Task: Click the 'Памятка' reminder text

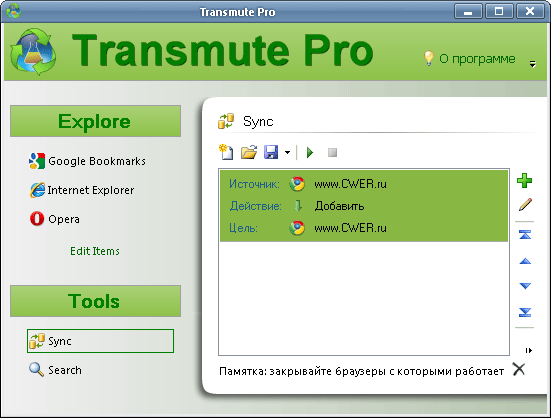Action: click(362, 371)
